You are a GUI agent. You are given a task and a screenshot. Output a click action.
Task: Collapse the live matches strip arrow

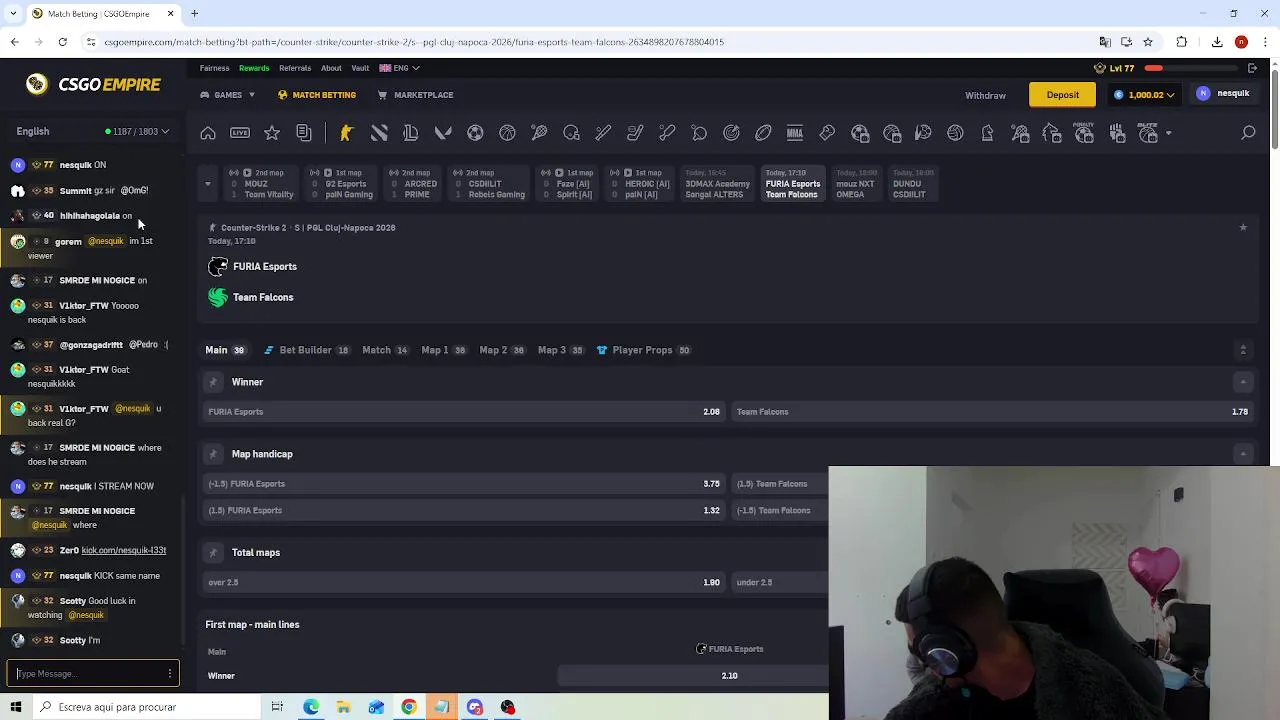click(207, 184)
